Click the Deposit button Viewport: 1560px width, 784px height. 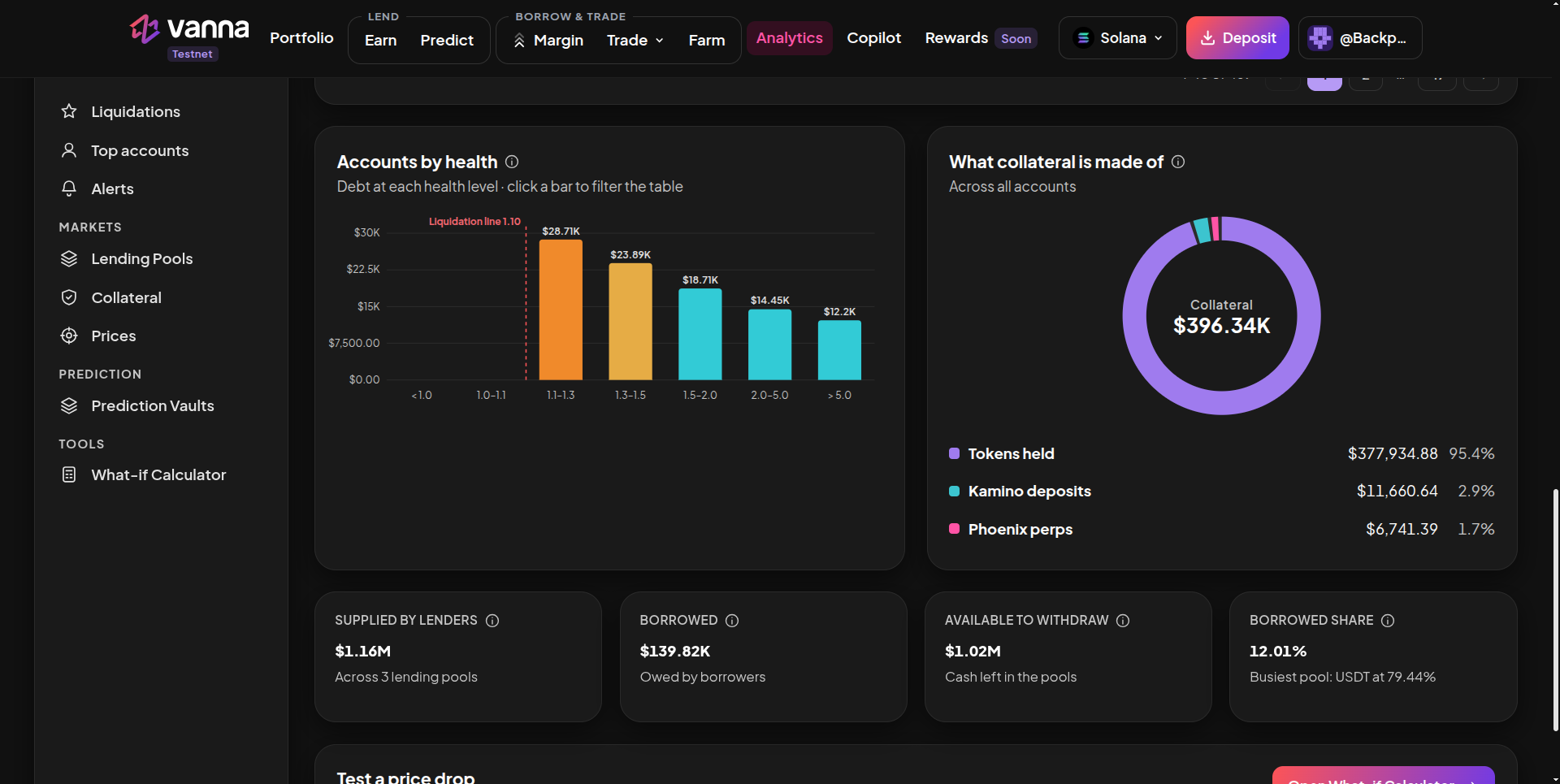point(1237,38)
